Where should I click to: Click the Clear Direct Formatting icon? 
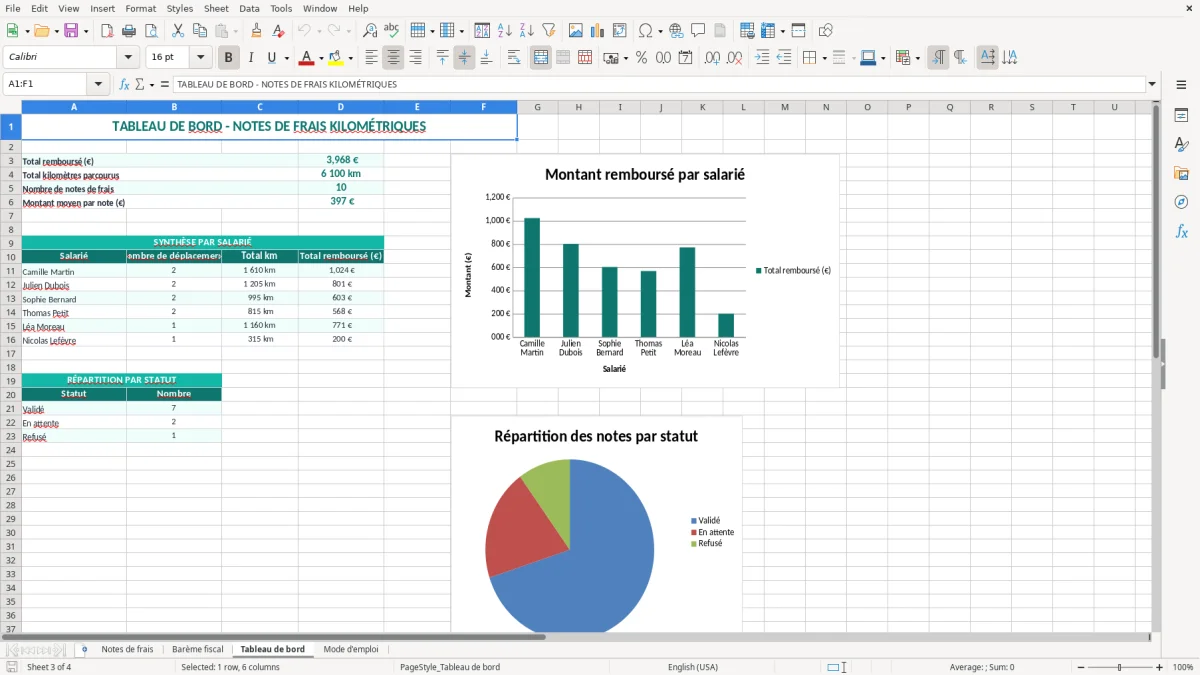pos(279,31)
